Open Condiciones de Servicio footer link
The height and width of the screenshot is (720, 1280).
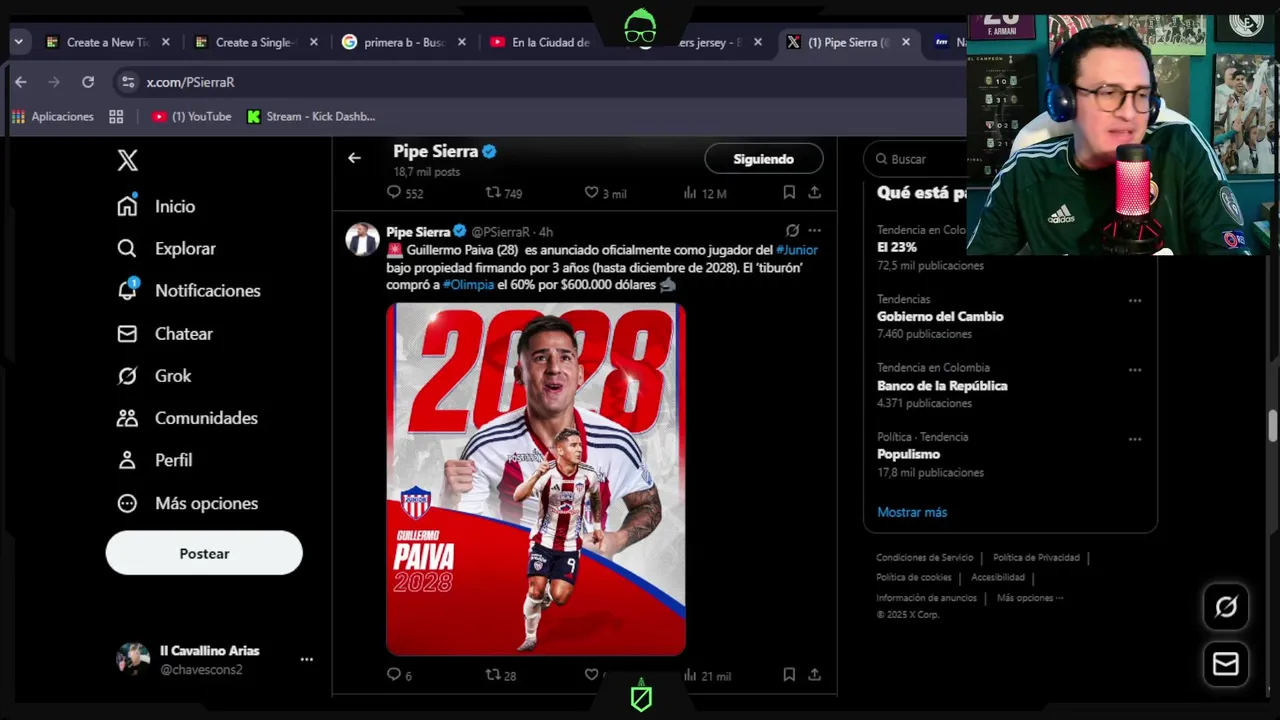[924, 558]
